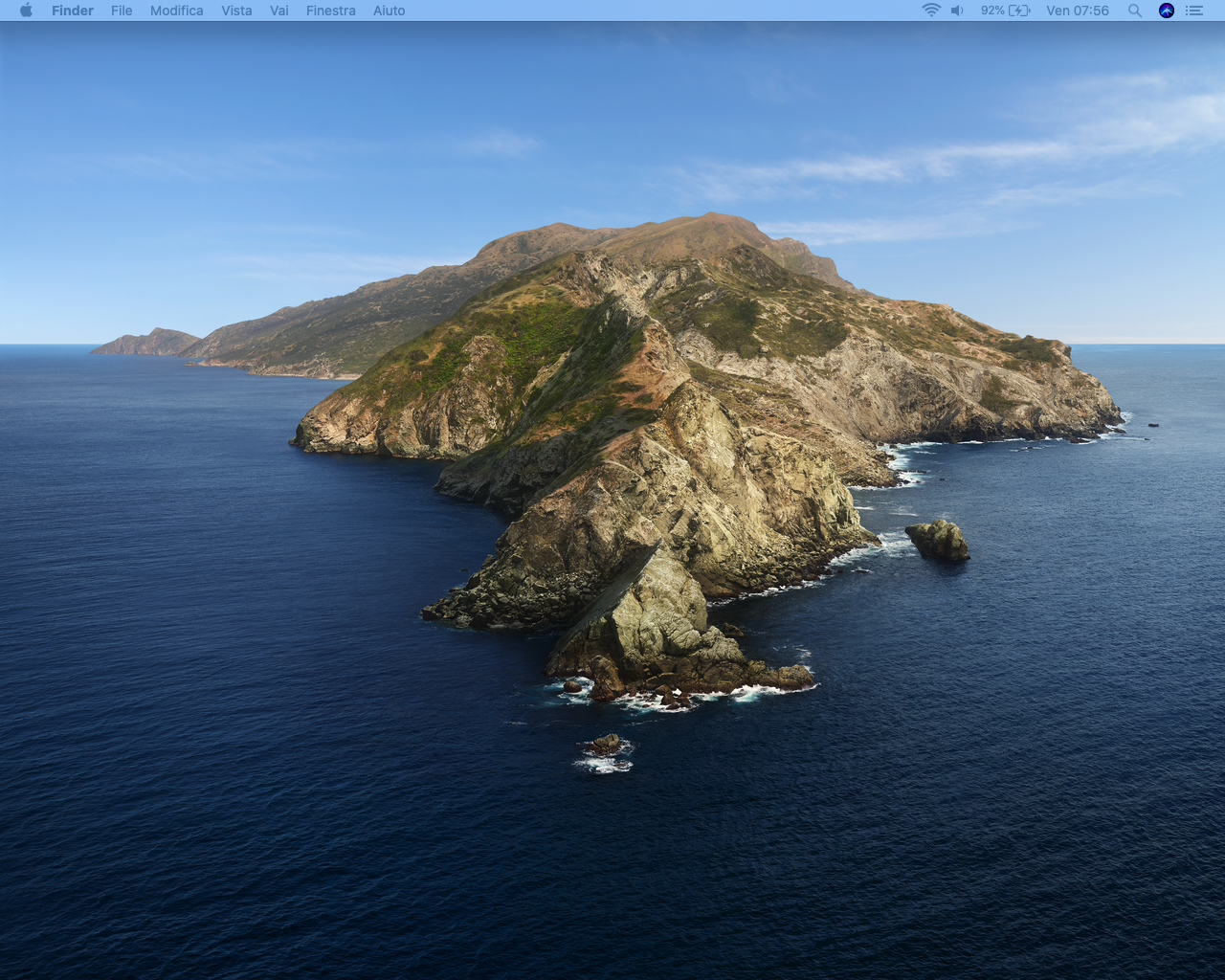
Task: Open the Apple menu
Action: (x=26, y=11)
